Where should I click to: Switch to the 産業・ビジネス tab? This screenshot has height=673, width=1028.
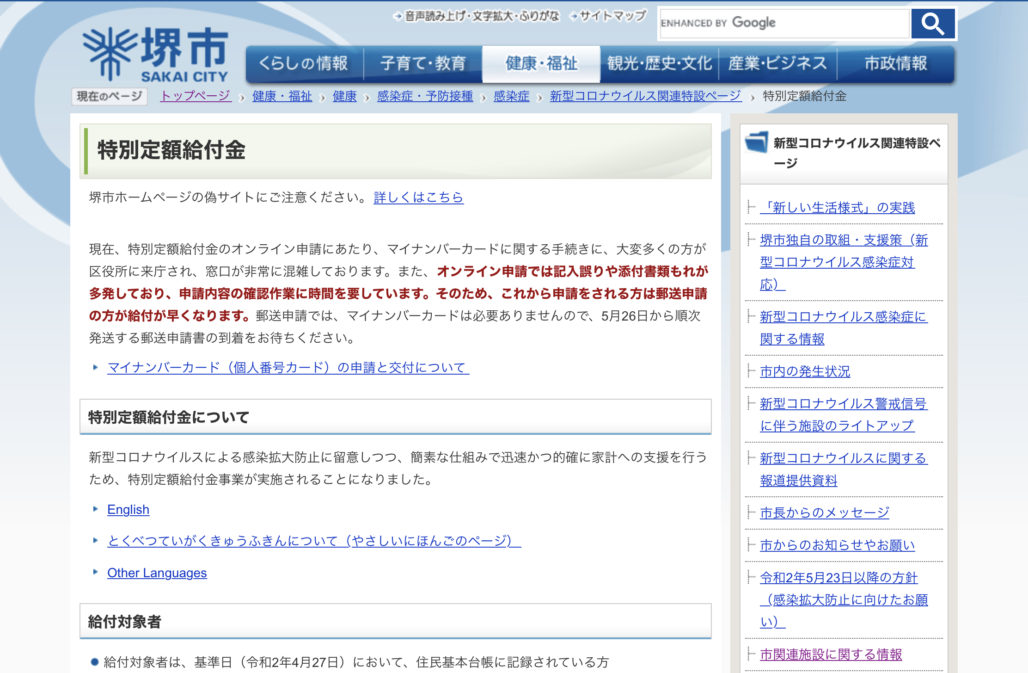(x=777, y=64)
